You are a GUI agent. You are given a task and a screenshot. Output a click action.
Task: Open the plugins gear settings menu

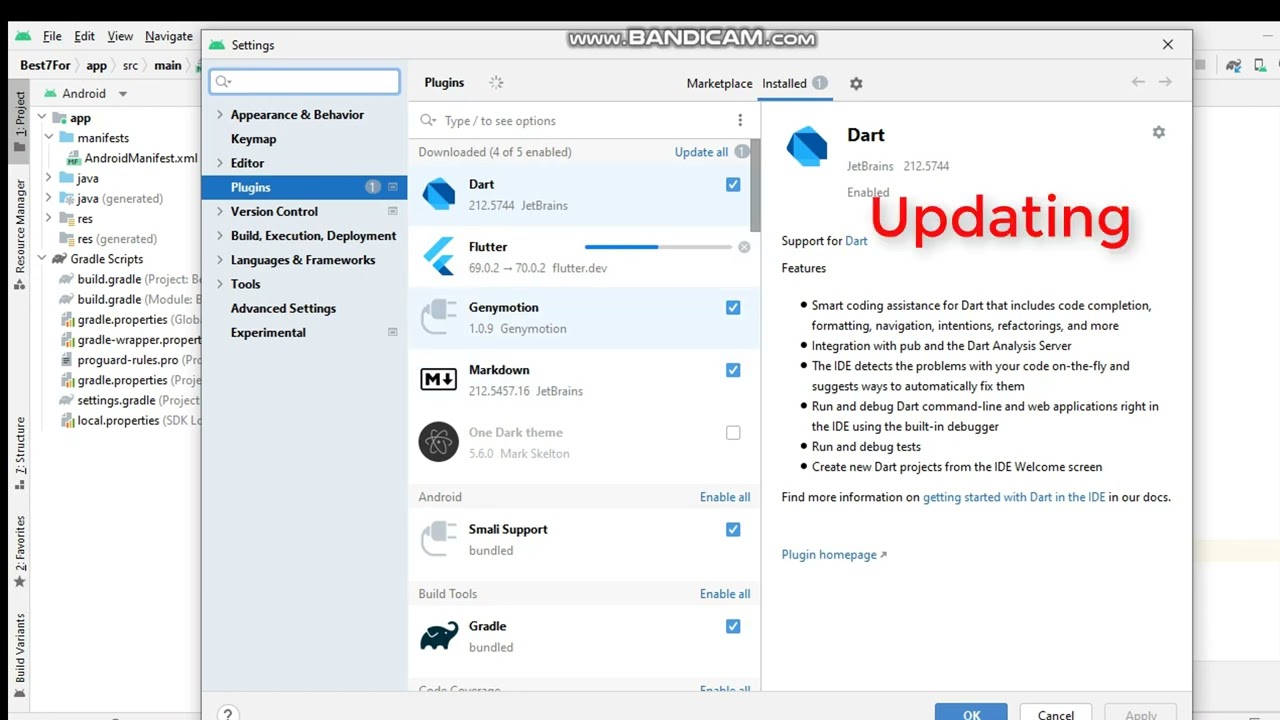856,84
